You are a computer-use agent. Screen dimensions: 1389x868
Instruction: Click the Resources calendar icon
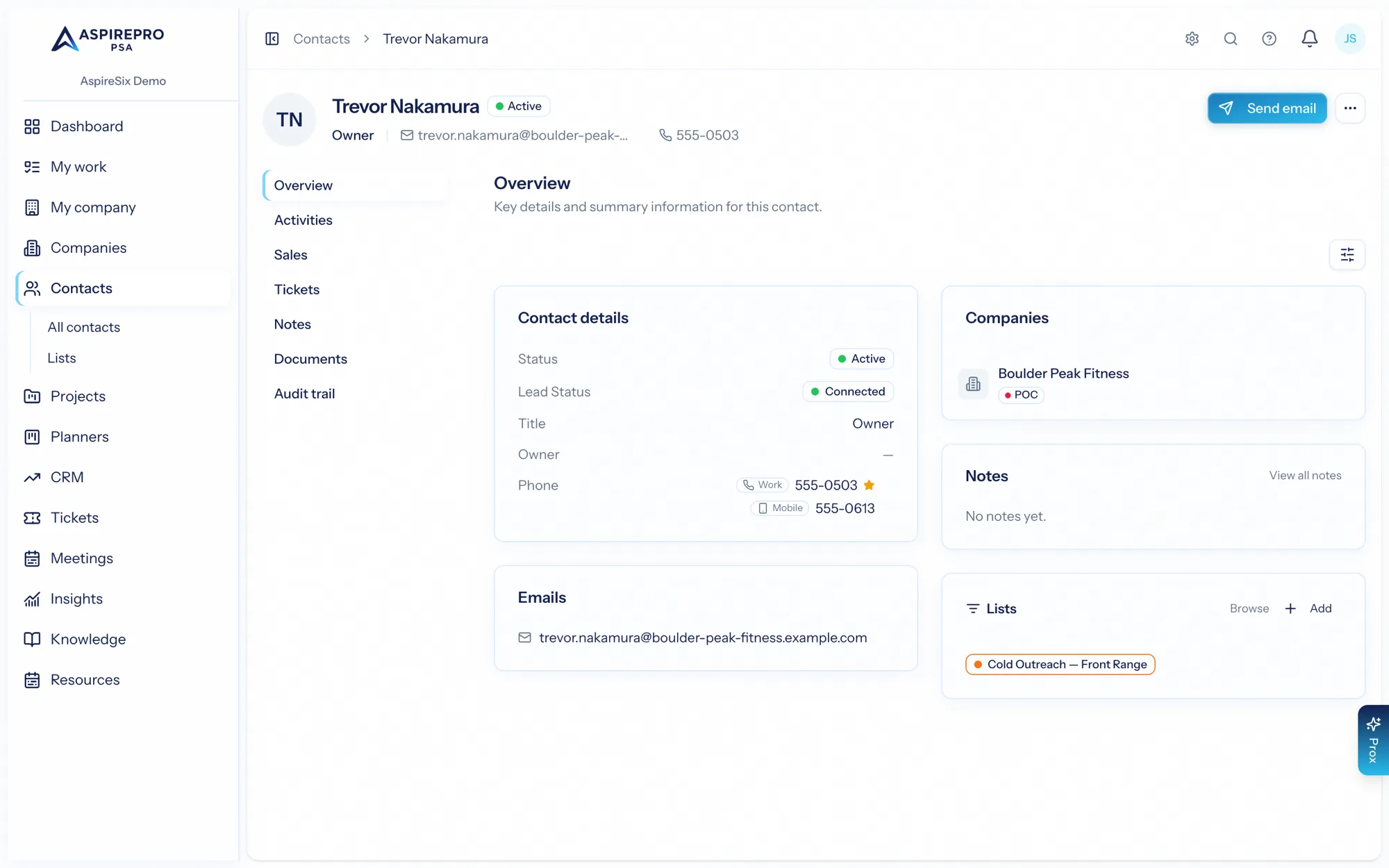click(32, 680)
